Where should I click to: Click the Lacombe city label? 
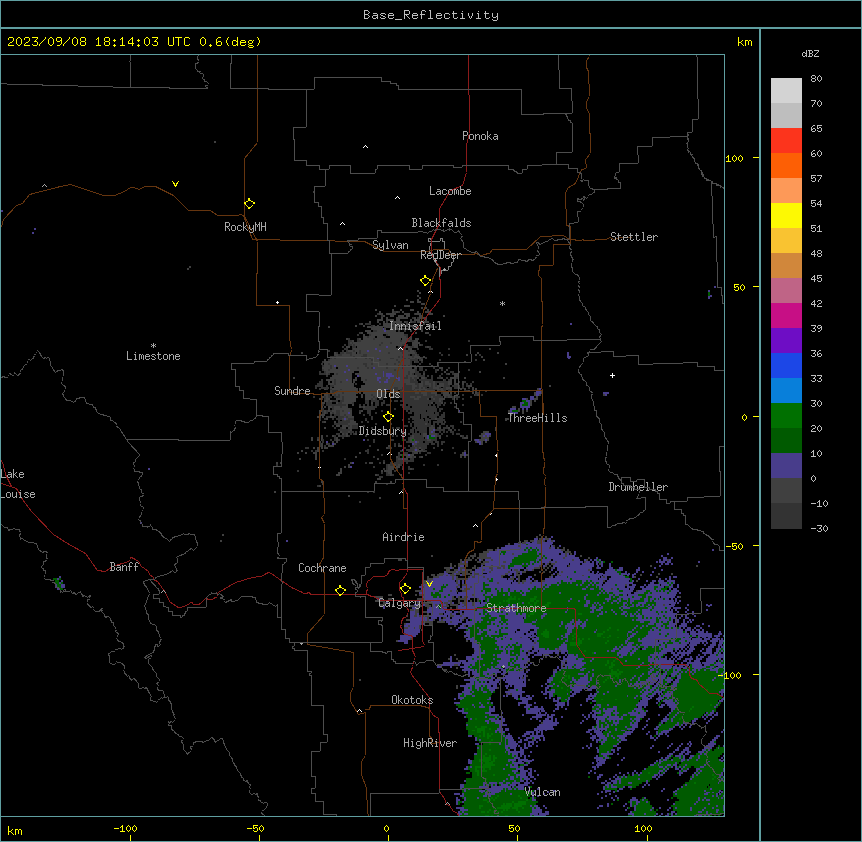[x=450, y=191]
